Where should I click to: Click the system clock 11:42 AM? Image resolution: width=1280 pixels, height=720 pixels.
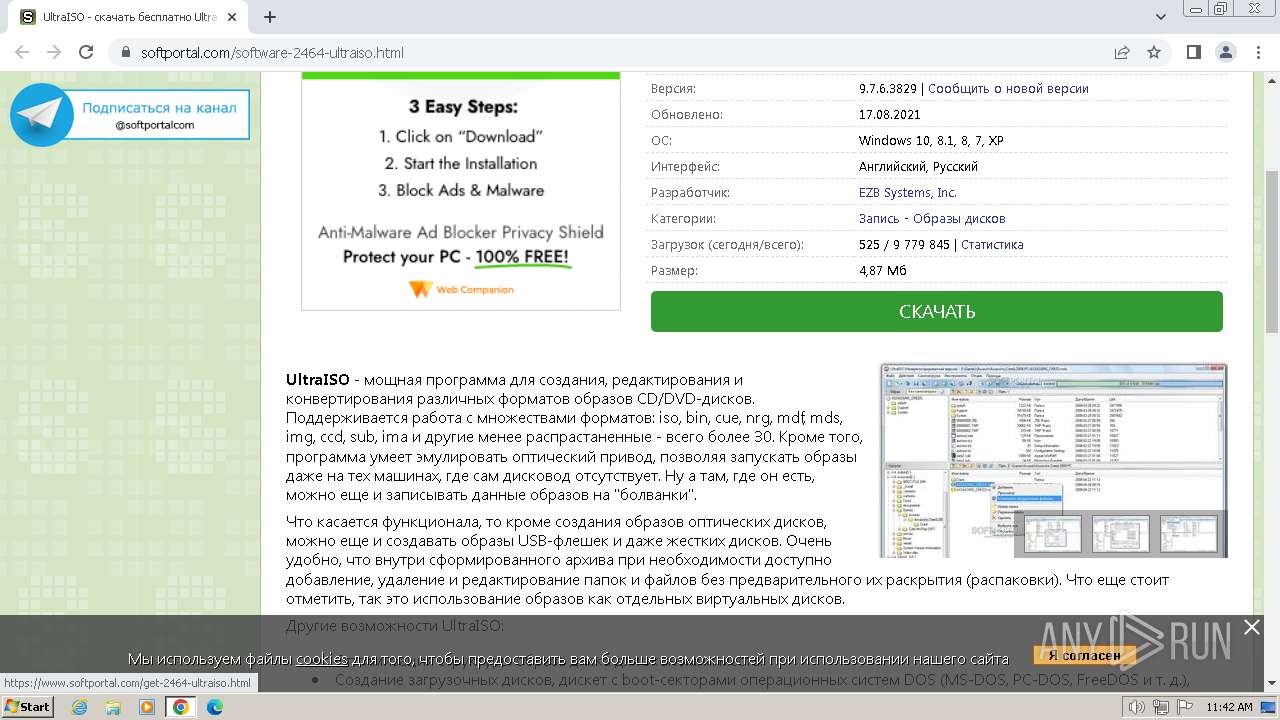(x=1229, y=707)
